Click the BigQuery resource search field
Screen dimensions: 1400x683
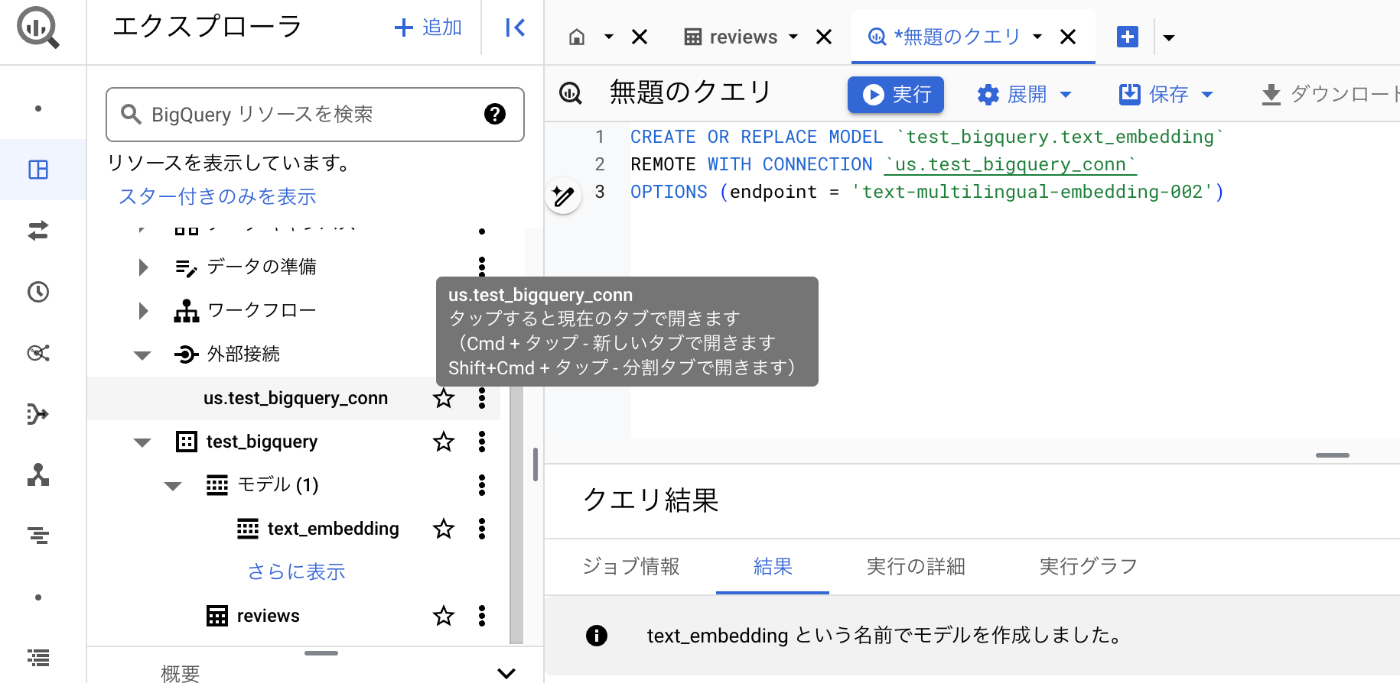[315, 114]
